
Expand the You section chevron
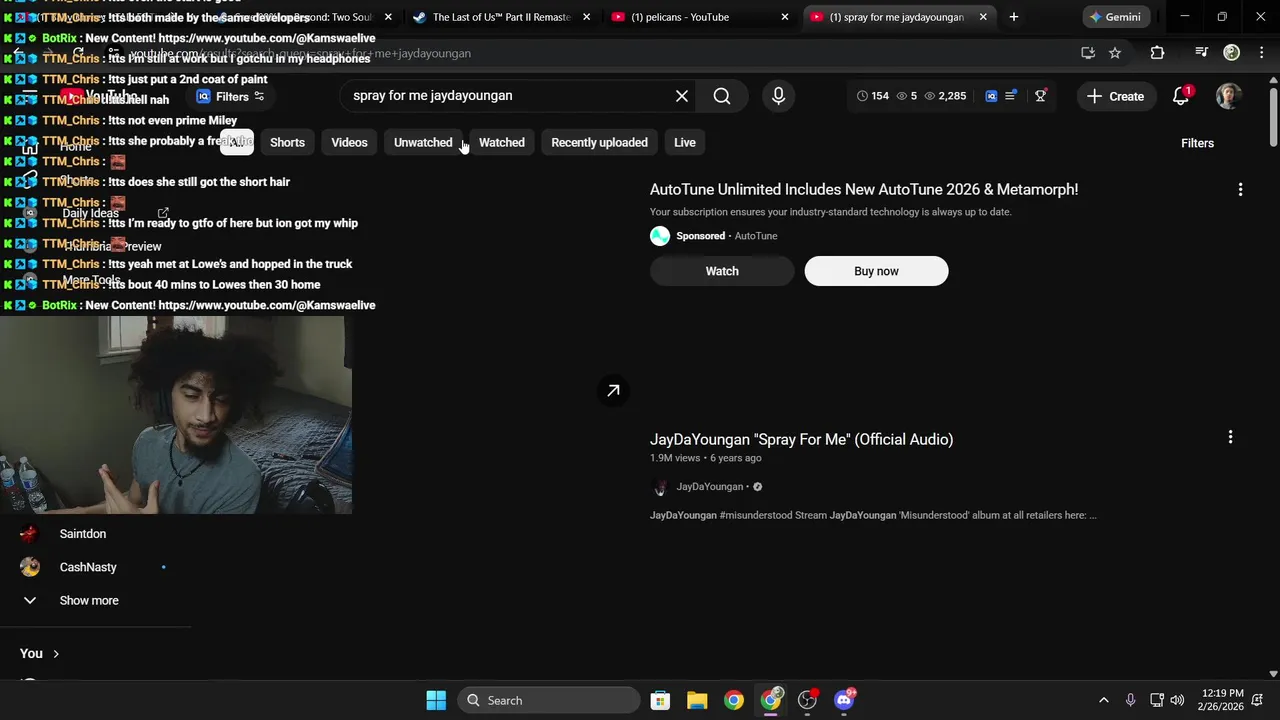(x=56, y=654)
